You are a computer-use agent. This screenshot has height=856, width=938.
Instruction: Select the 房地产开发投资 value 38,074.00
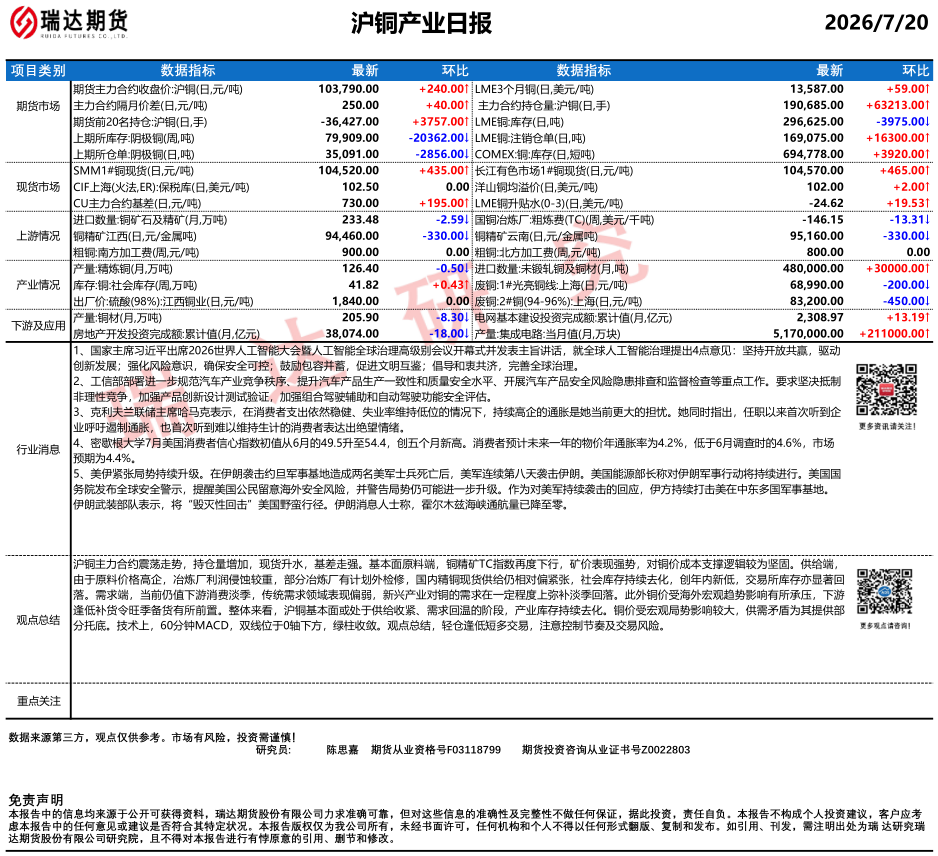[352, 334]
